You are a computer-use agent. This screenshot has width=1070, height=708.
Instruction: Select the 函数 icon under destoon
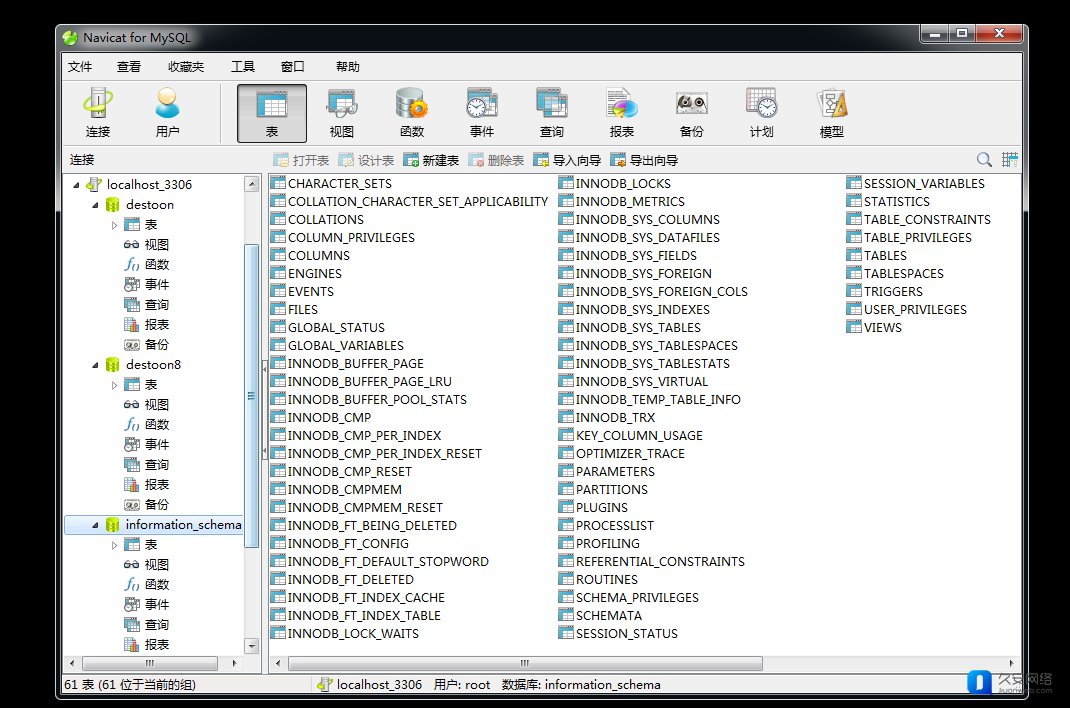132,265
